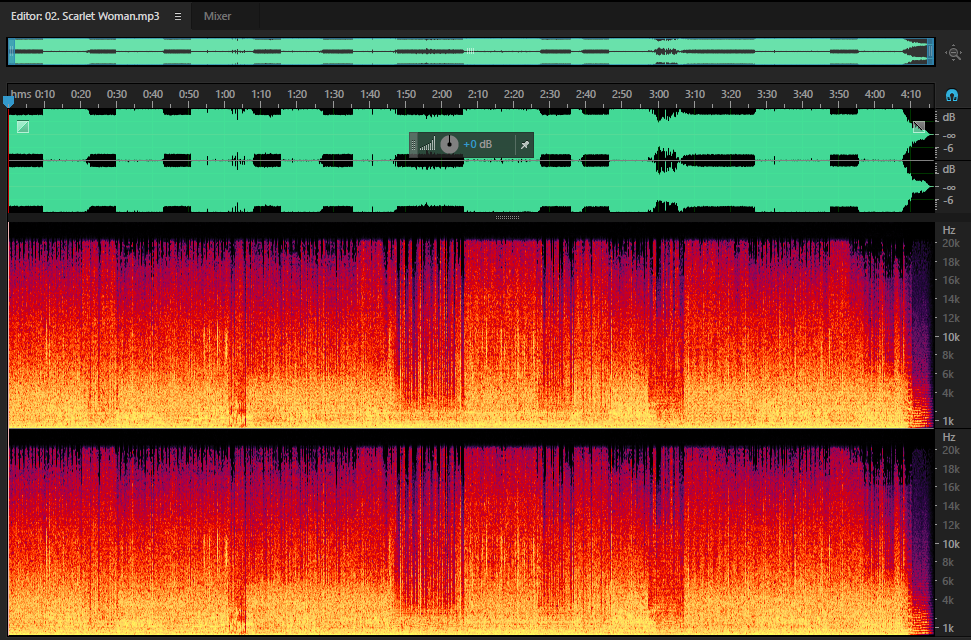Image resolution: width=971 pixels, height=640 pixels.
Task: Click the overview navigator left edge handle
Action: click(x=11, y=52)
